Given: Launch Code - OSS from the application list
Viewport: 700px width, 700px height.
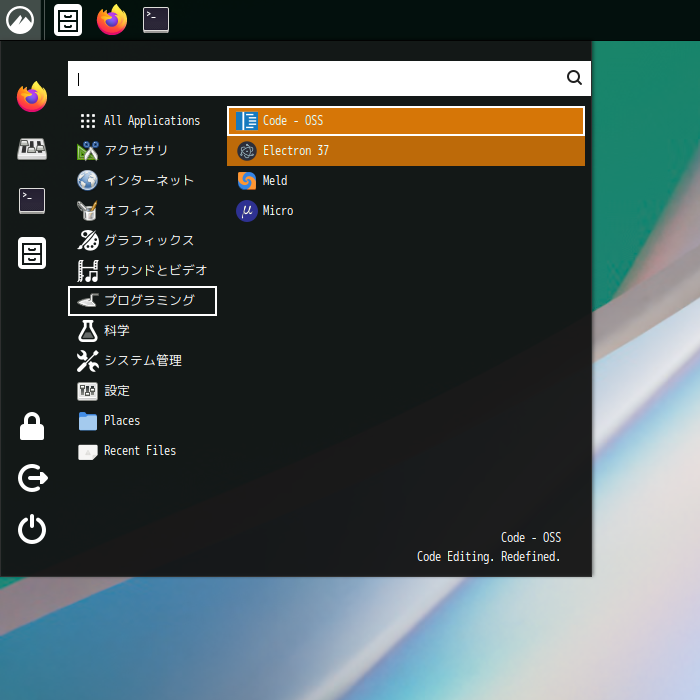Looking at the screenshot, I should tap(405, 121).
